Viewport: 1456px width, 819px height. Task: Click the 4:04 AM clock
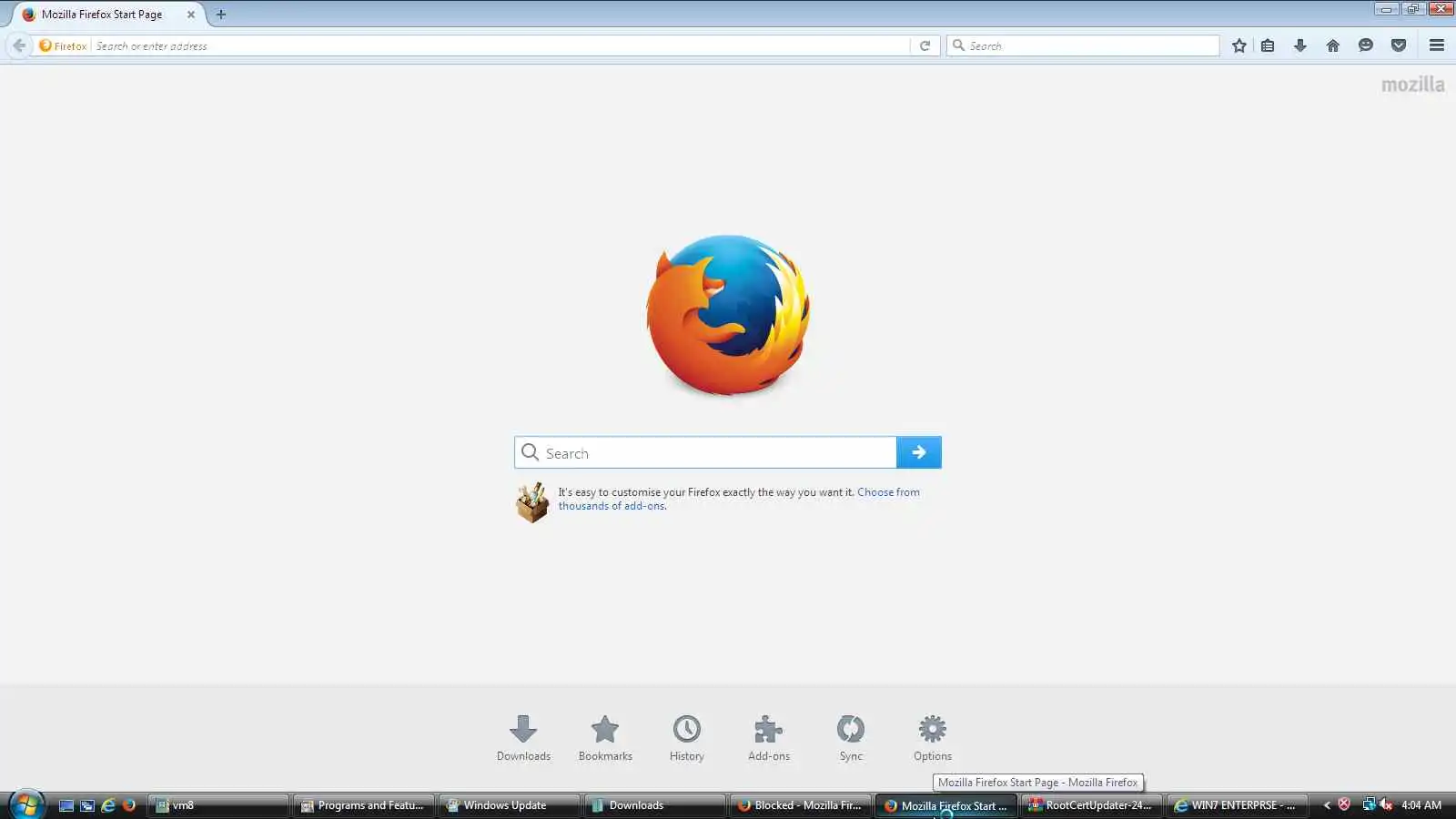point(1421,805)
